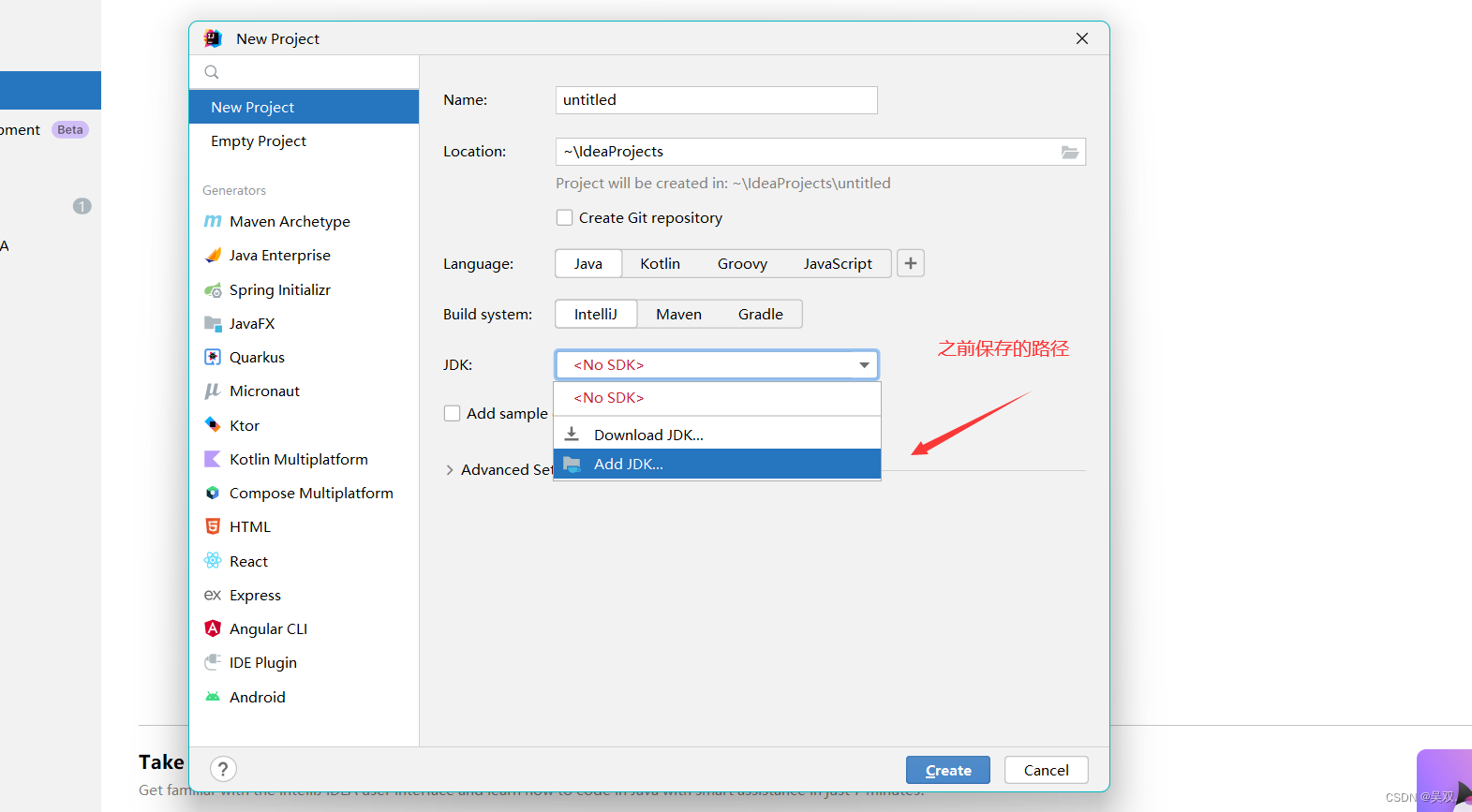The width and height of the screenshot is (1472, 812).
Task: Select New Project in left list
Action: click(304, 107)
